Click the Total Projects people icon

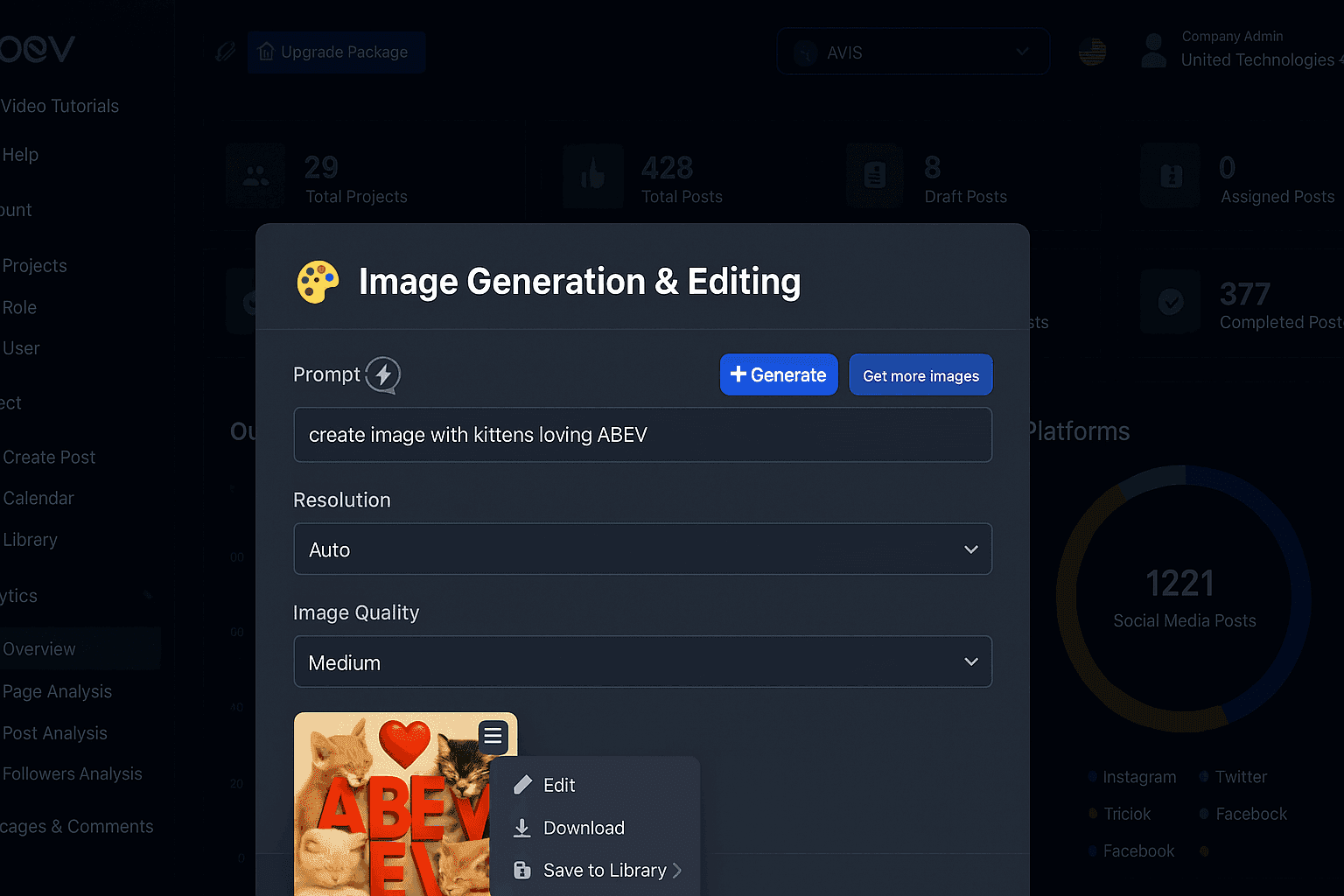[255, 176]
